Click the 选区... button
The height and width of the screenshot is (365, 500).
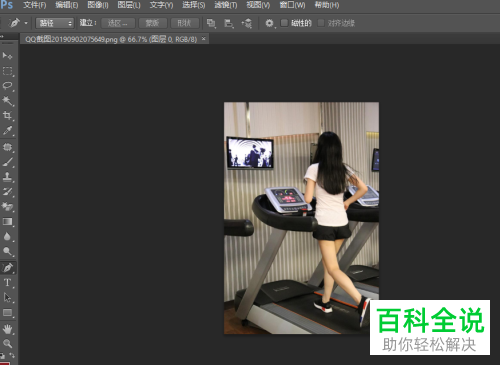[x=118, y=23]
